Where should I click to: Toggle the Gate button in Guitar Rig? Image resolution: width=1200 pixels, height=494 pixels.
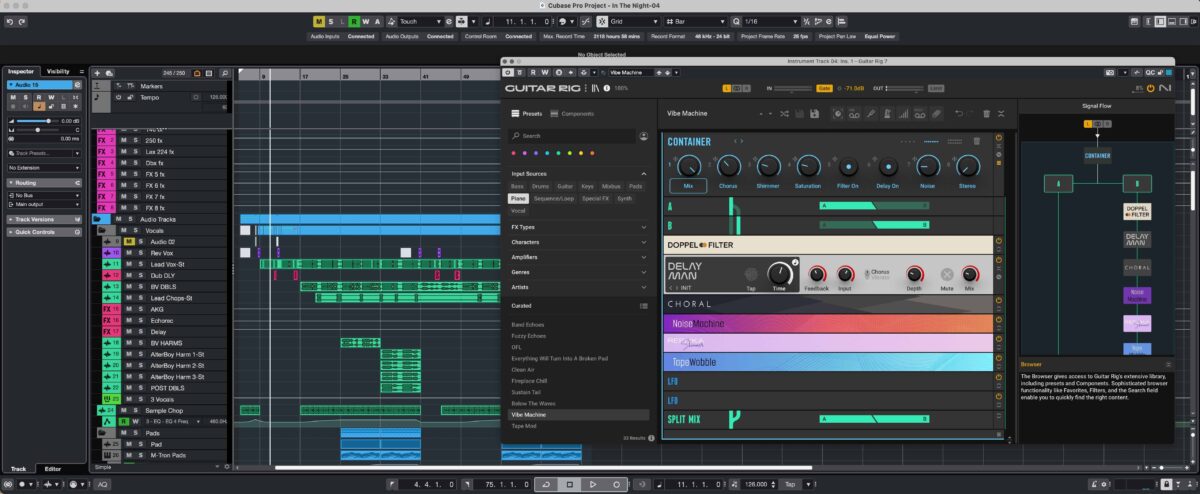[x=824, y=88]
